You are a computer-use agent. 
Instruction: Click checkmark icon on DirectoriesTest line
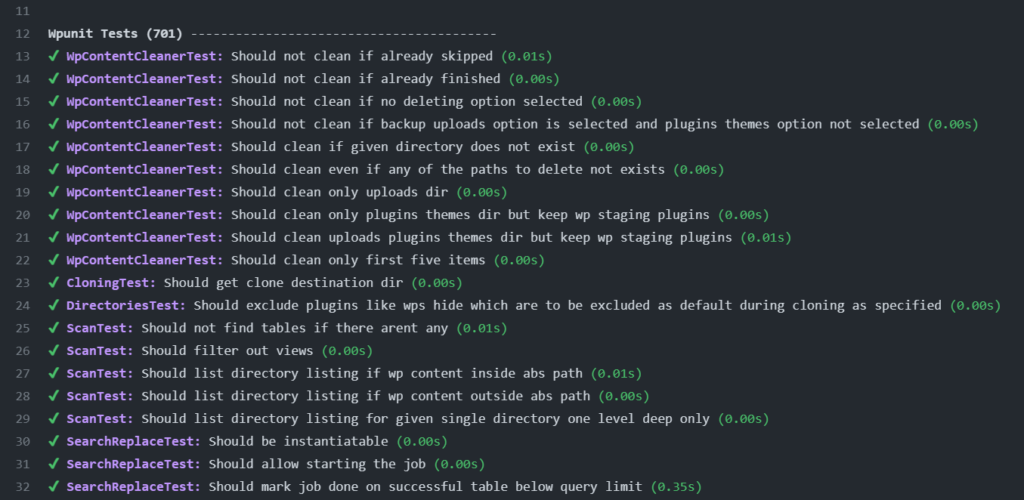pyautogui.click(x=54, y=305)
